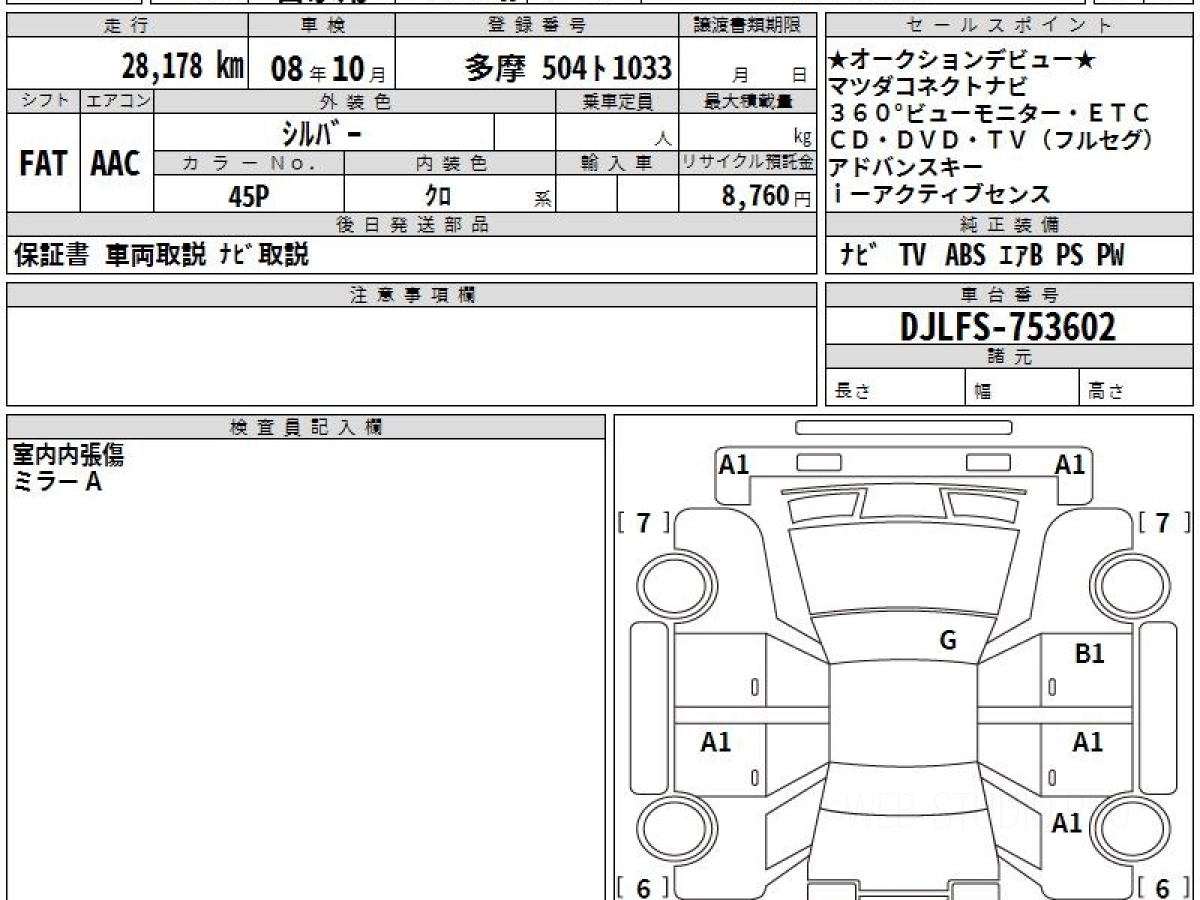Click the i-アクティブセンス entry
Viewport: 1200px width, 900px height.
(941, 194)
